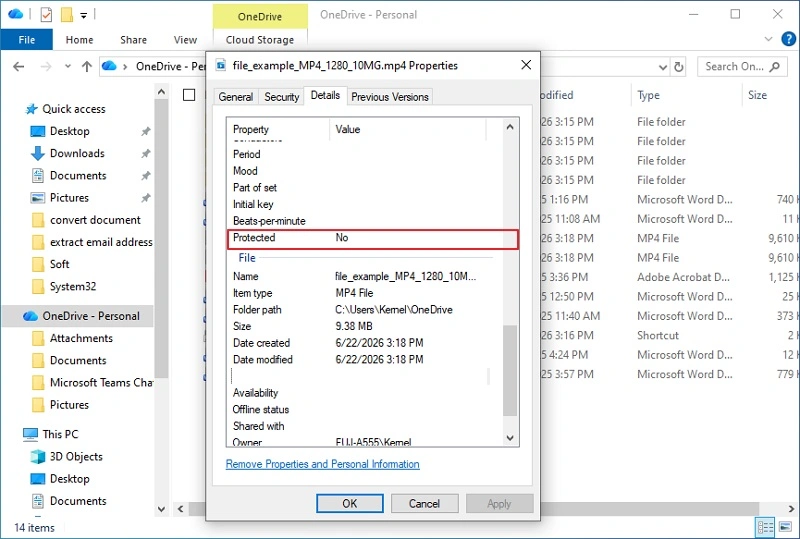Open the recent locations dropdown arrow
Viewport: 800px width, 539px height.
tap(68, 66)
